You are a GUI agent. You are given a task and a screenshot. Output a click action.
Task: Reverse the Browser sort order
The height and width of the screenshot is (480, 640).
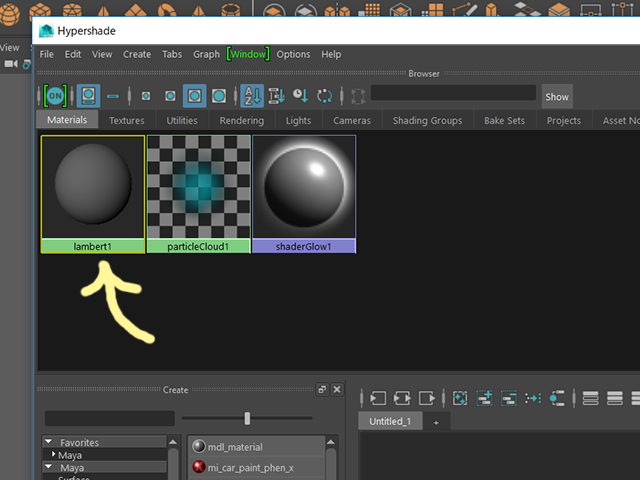click(324, 96)
